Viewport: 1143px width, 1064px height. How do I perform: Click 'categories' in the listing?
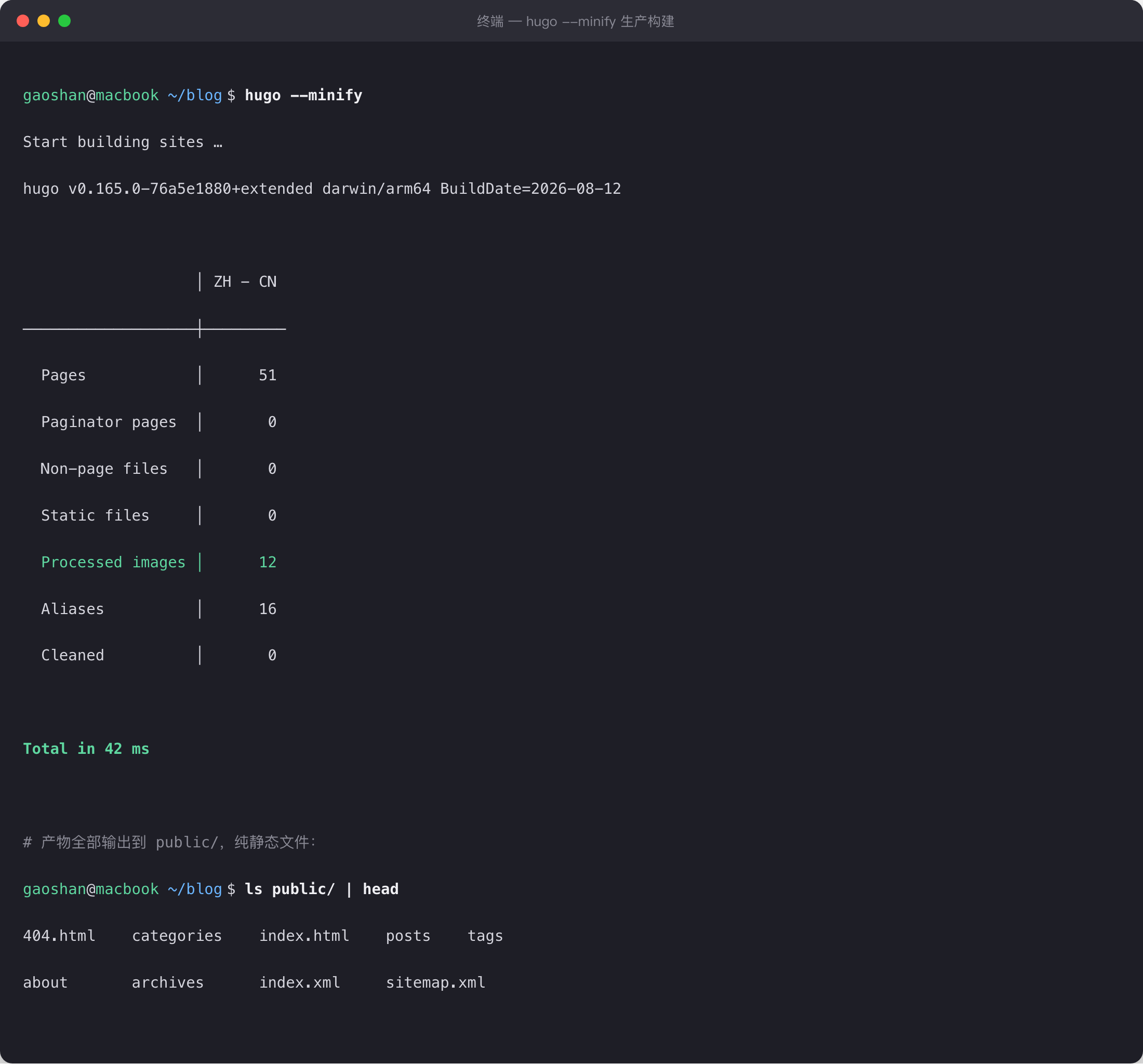coord(177,936)
